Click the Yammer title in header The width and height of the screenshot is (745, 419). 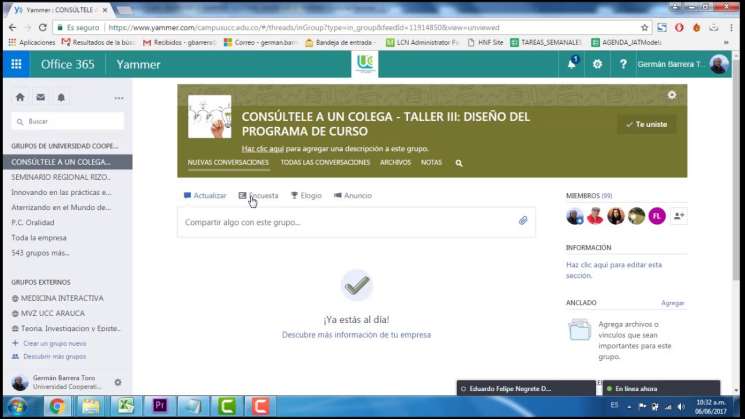coord(138,64)
